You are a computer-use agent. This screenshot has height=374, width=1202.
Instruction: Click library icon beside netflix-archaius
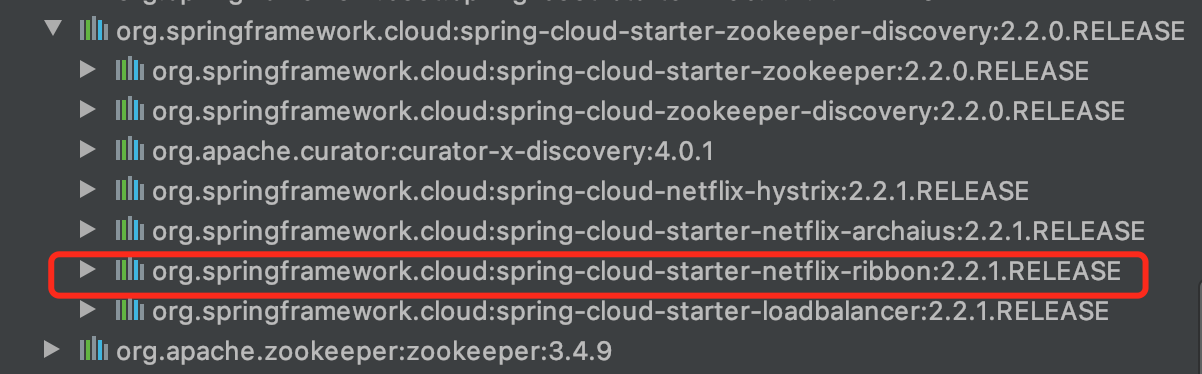click(x=130, y=231)
